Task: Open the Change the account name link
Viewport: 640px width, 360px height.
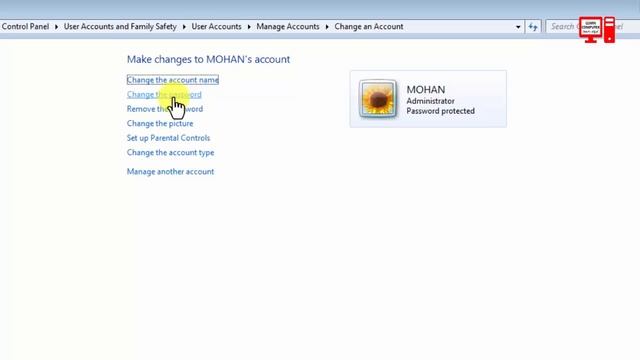Action: tap(173, 80)
